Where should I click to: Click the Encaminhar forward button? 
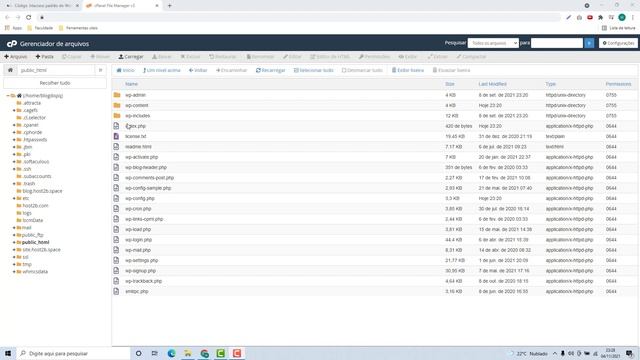tap(231, 70)
